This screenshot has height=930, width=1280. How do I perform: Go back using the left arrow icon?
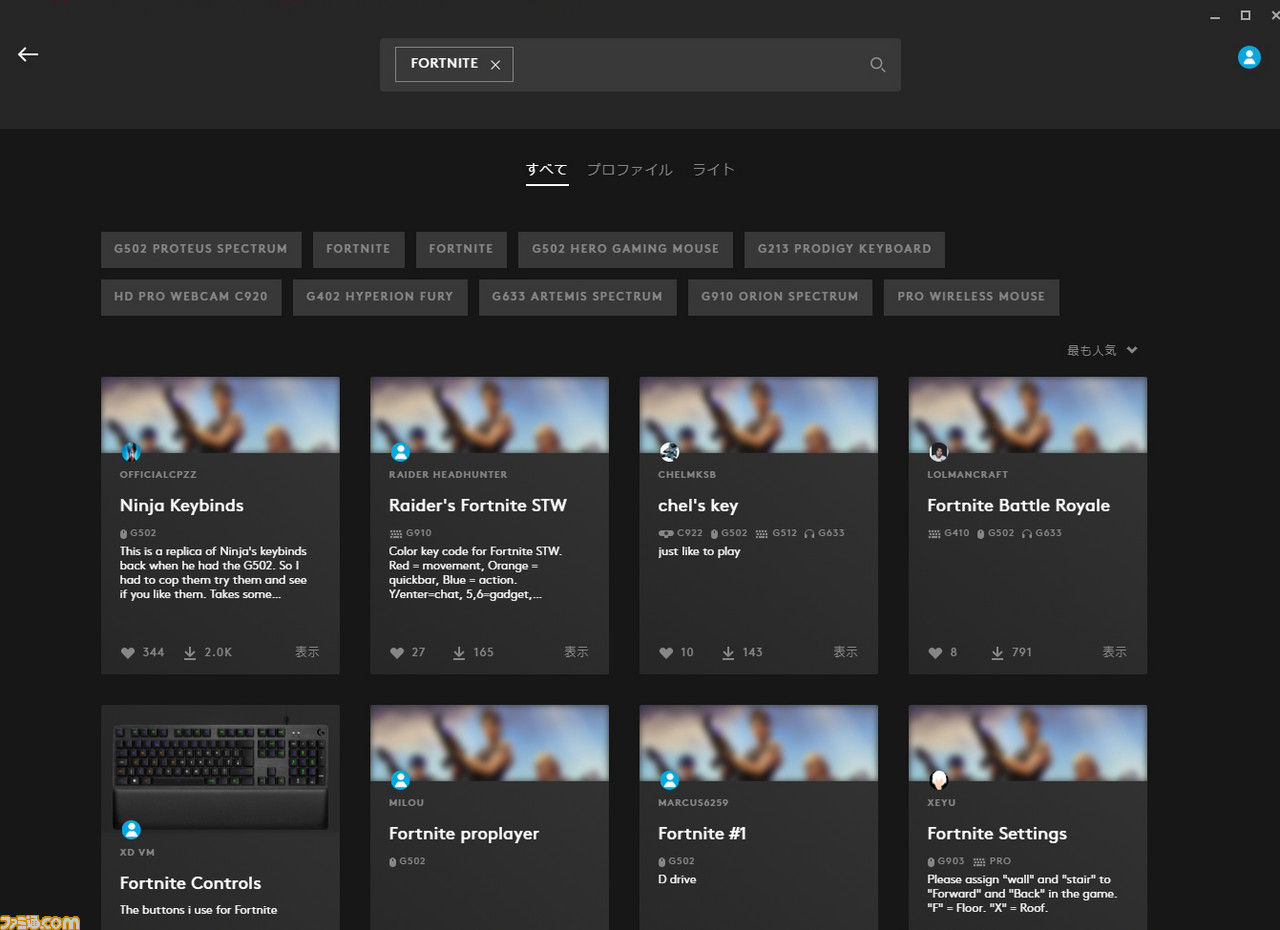pos(28,54)
